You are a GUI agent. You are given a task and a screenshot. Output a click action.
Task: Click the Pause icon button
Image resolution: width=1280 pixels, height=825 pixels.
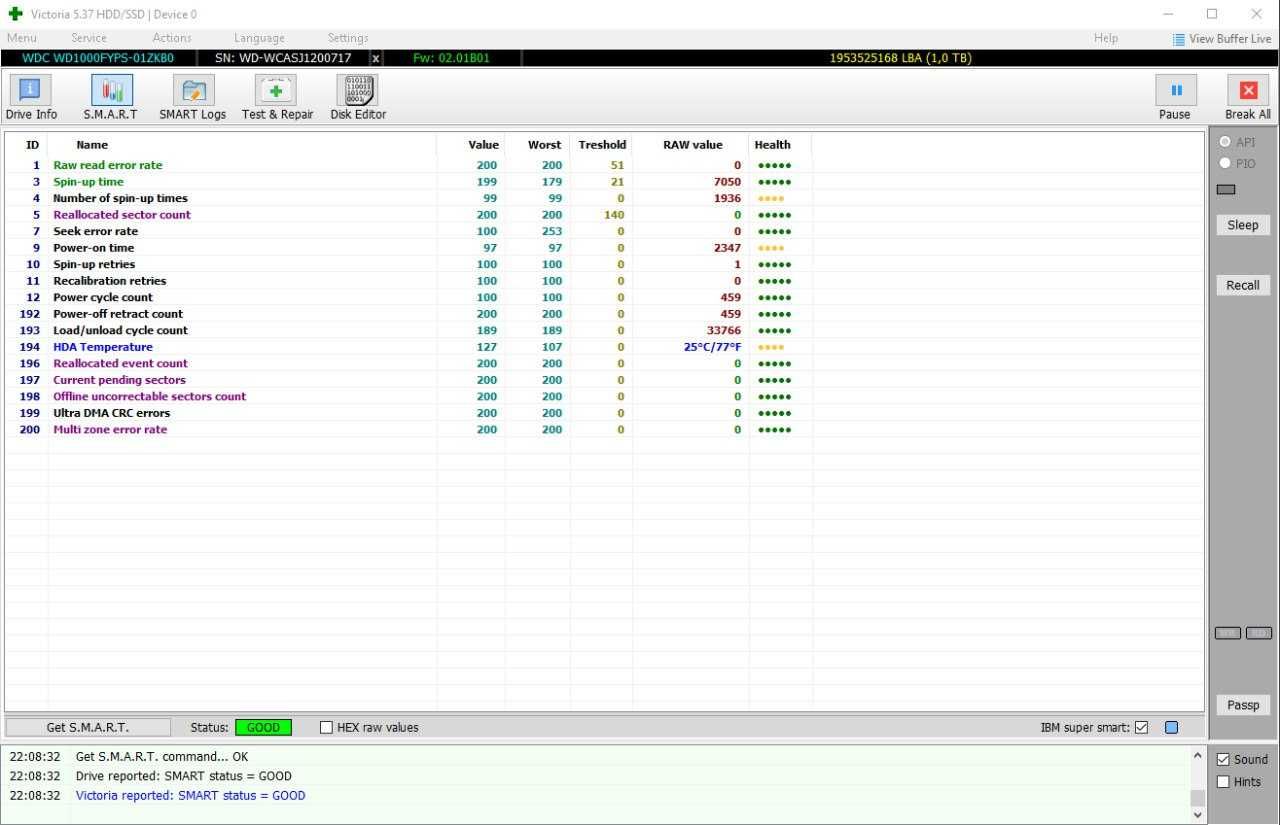pyautogui.click(x=1176, y=90)
